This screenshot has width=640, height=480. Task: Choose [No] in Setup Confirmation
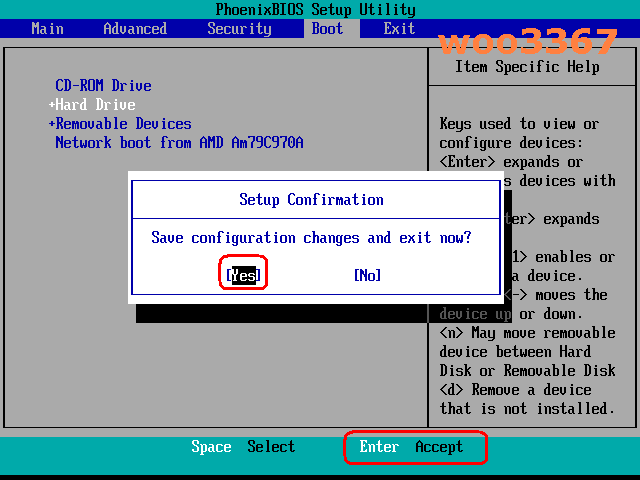(367, 276)
